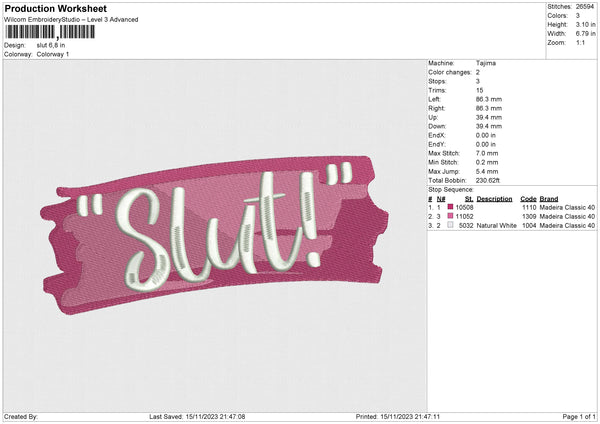Click the Printed timestamp in footer
The width and height of the screenshot is (600, 424).
[x=399, y=416]
